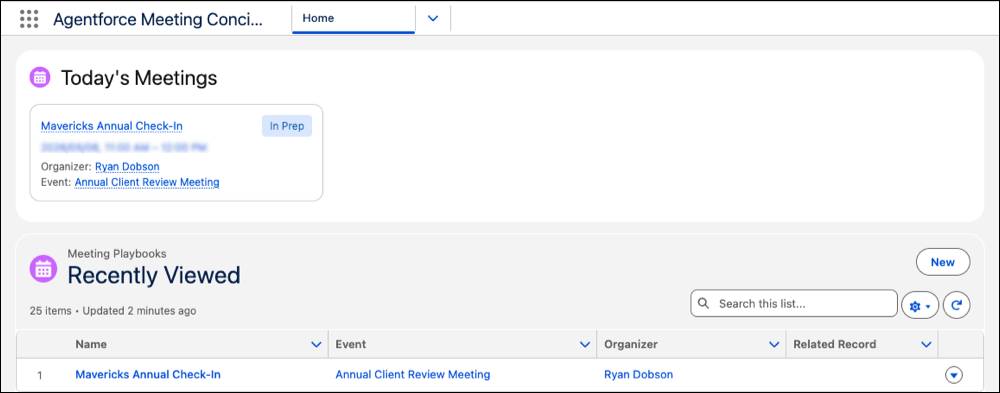
Task: Click the search magnifier icon in list search
Action: (703, 304)
